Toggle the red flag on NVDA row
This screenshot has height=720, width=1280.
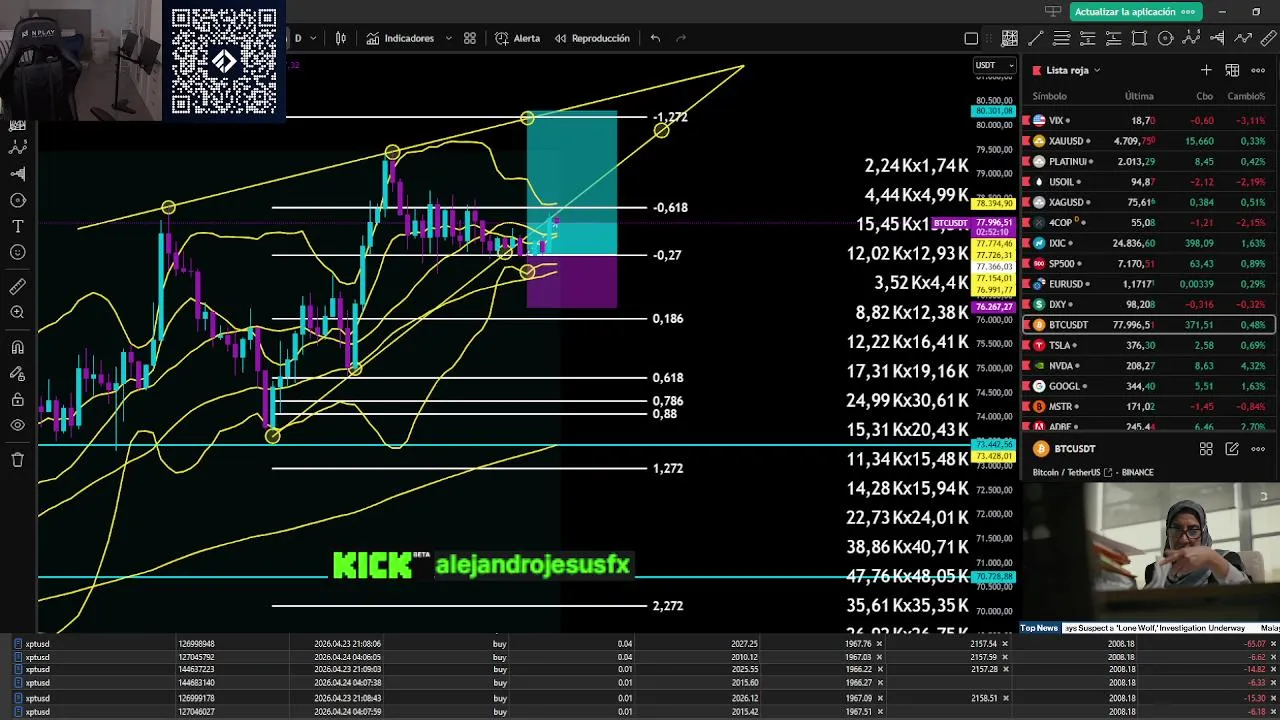click(1026, 366)
